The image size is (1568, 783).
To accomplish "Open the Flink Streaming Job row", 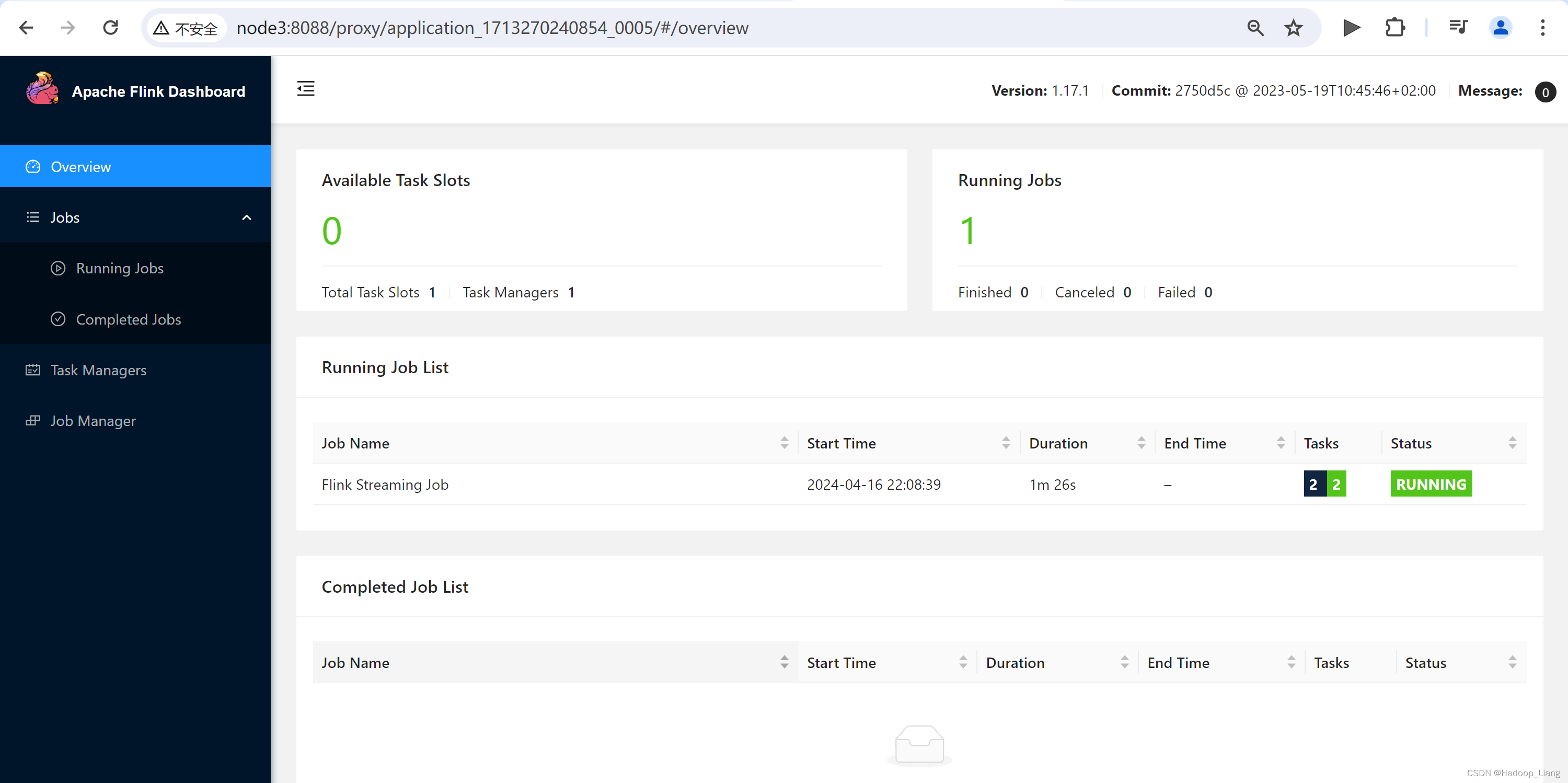I will 385,484.
